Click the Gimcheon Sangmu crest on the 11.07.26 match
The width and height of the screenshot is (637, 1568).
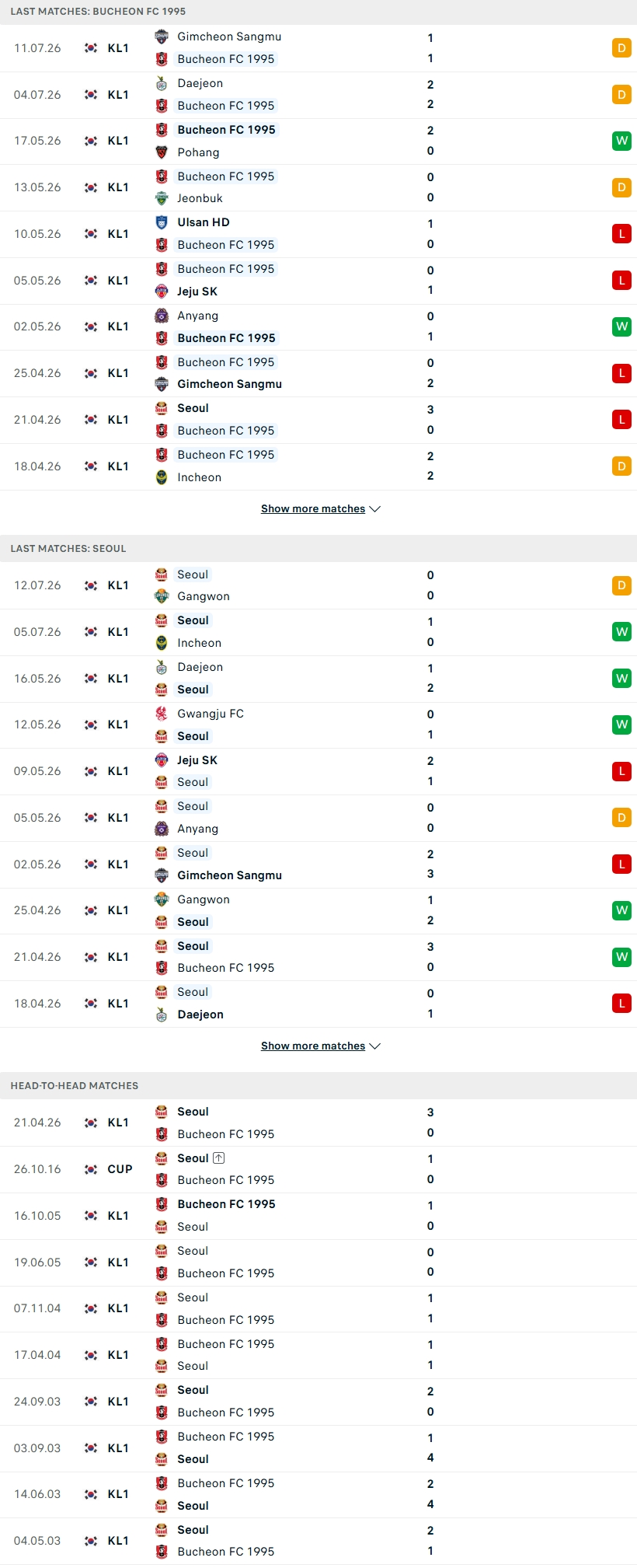[162, 37]
